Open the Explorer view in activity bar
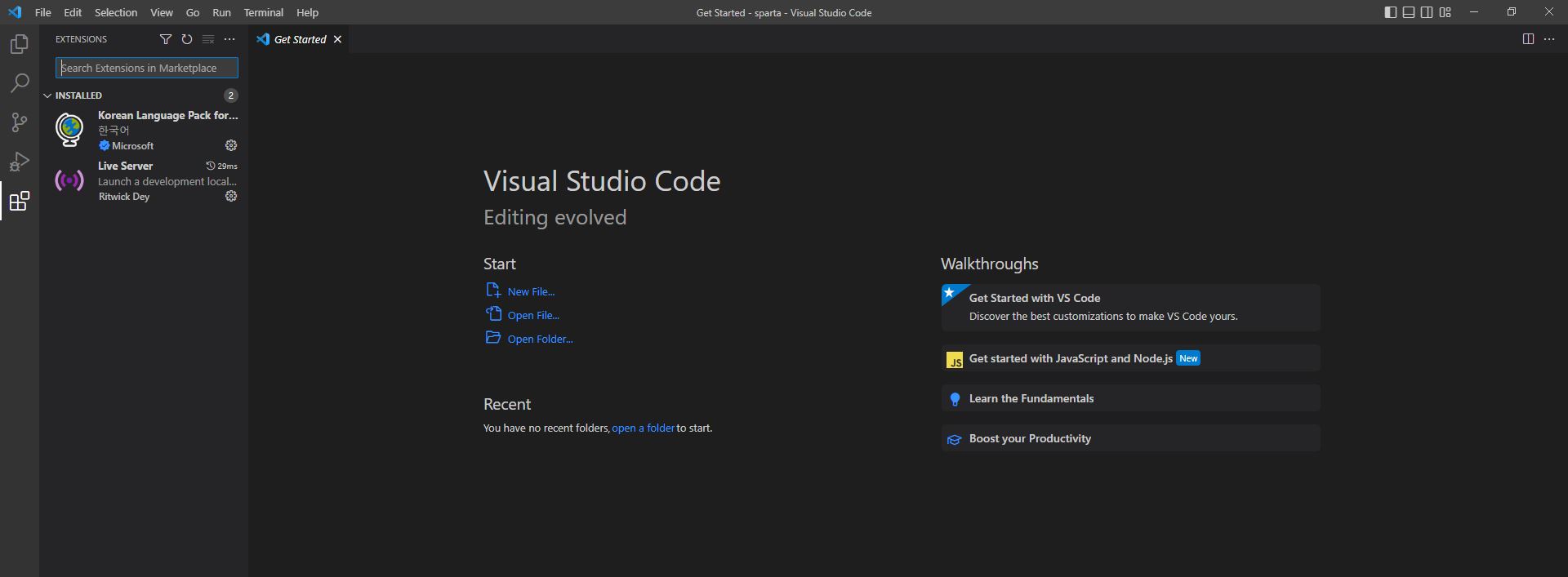 tap(20, 44)
